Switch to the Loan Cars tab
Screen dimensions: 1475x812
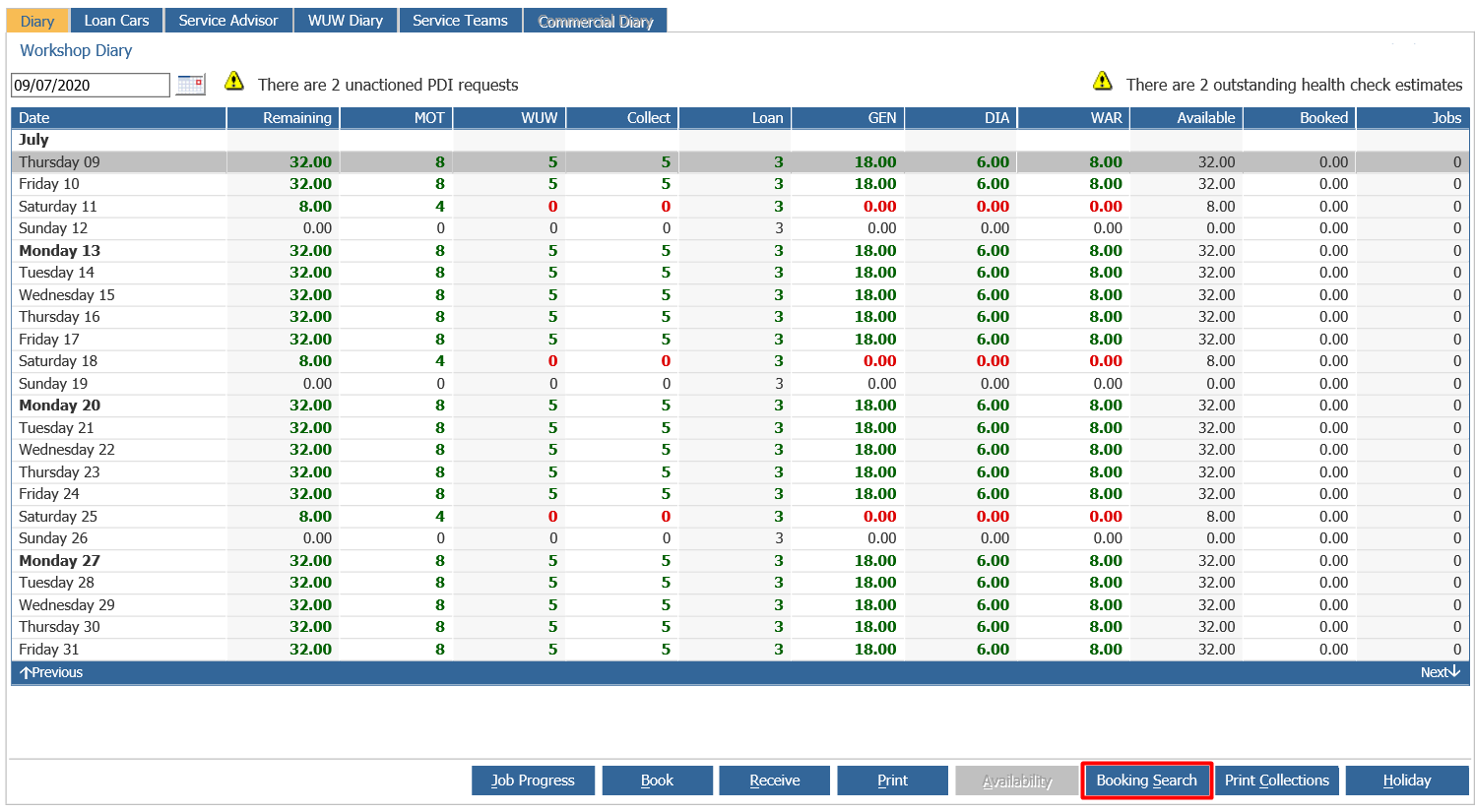(x=116, y=21)
